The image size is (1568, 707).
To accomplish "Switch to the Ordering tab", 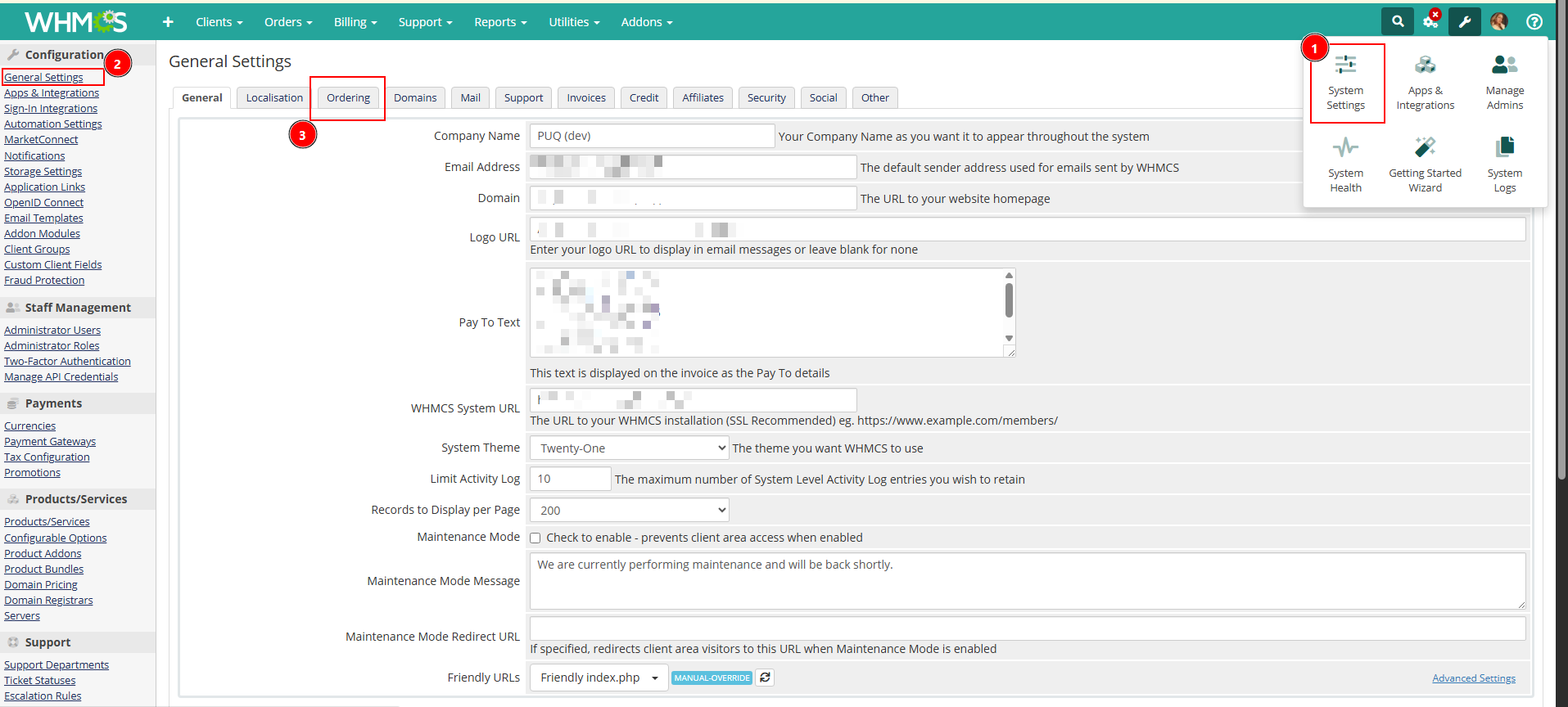I will pos(348,98).
